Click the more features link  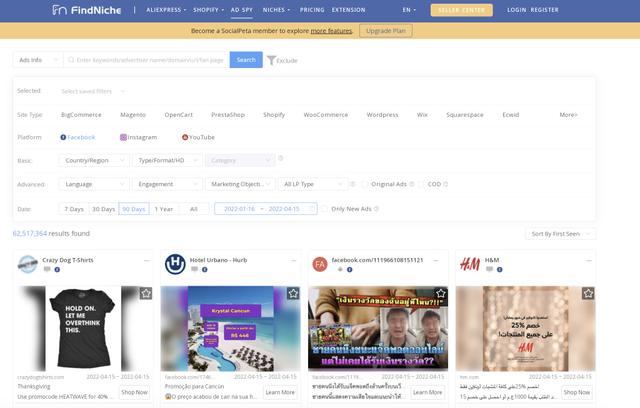pyautogui.click(x=331, y=31)
